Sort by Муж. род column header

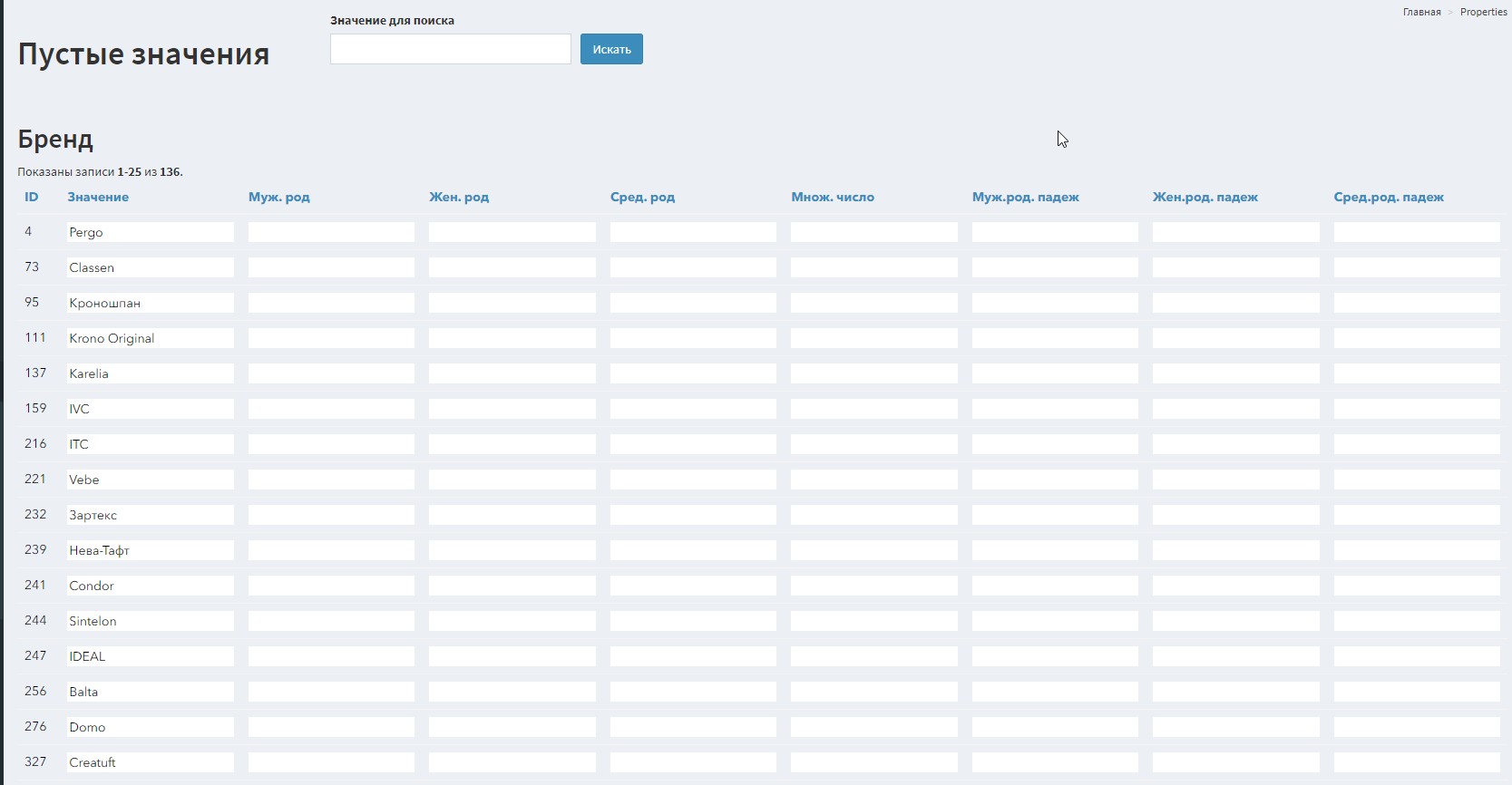(279, 197)
